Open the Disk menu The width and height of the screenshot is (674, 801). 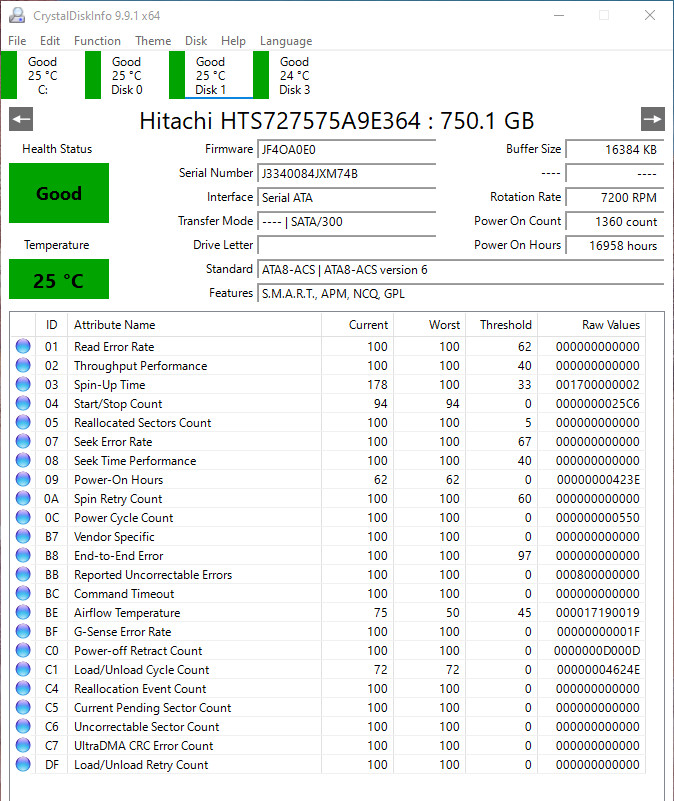(196, 41)
